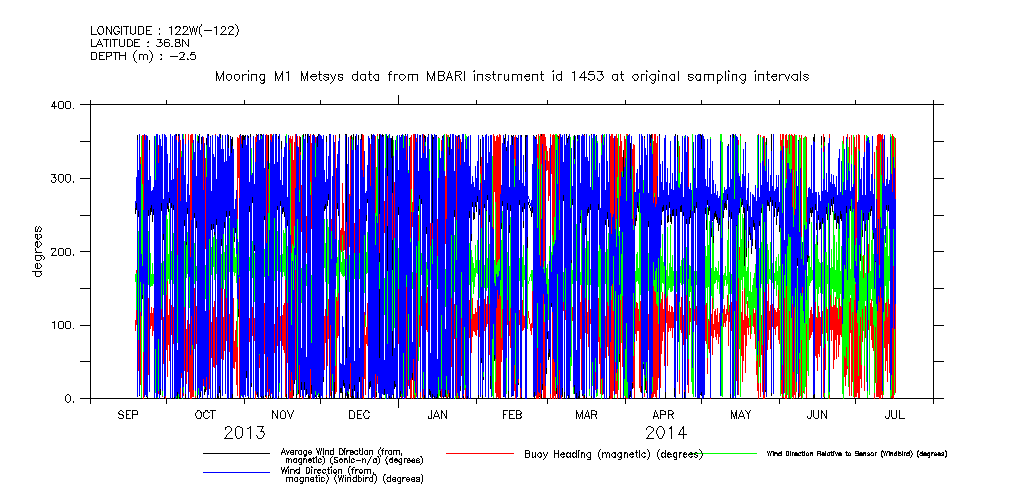Image resolution: width=1009 pixels, height=504 pixels.
Task: Click the 400 y-axis tick label
Action: pyautogui.click(x=63, y=105)
